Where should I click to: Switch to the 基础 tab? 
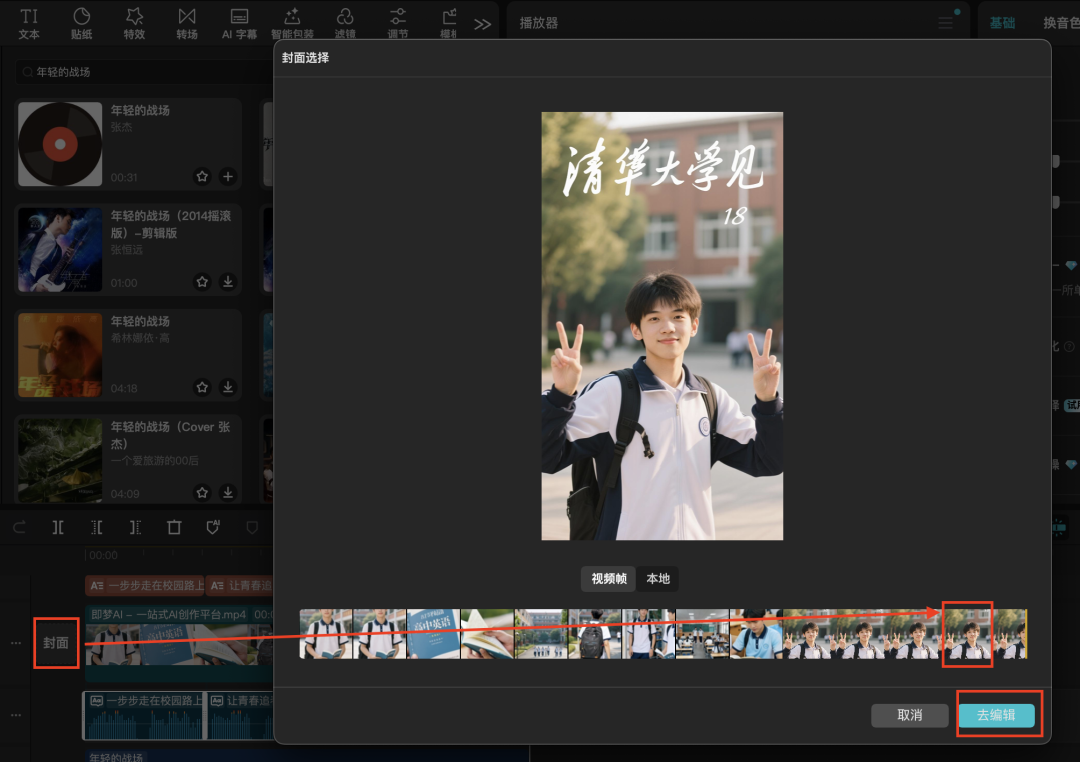pos(1002,21)
